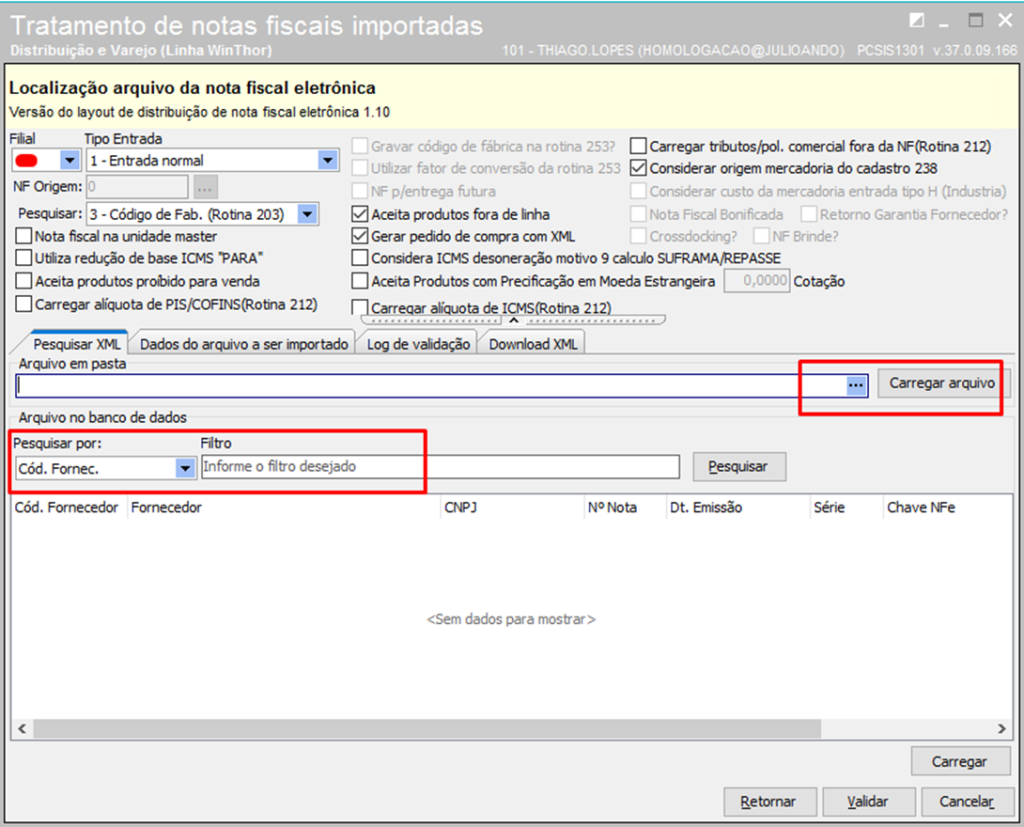The image size is (1024, 827).
Task: Enable Carregar alíquota de PIS/COFINS checkbox
Action: point(24,304)
